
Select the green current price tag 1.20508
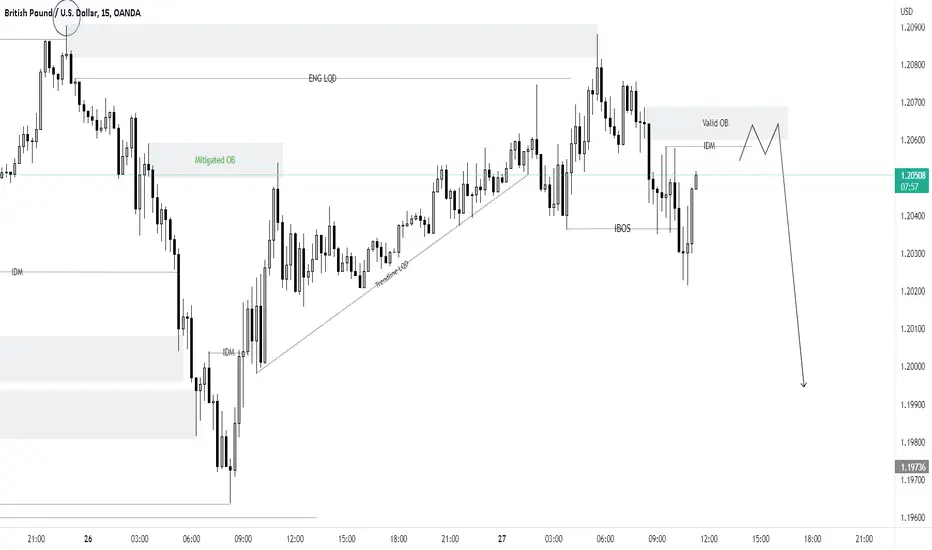point(913,175)
